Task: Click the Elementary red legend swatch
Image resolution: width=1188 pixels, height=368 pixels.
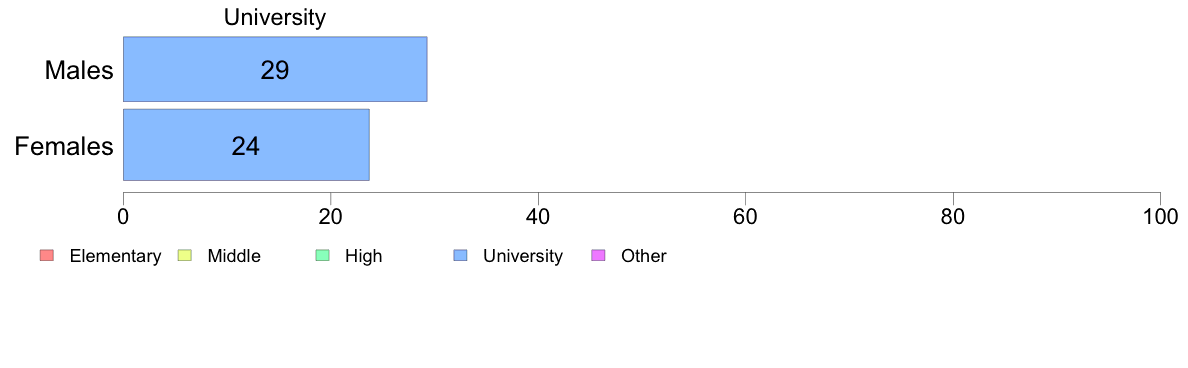Action: click(45, 256)
